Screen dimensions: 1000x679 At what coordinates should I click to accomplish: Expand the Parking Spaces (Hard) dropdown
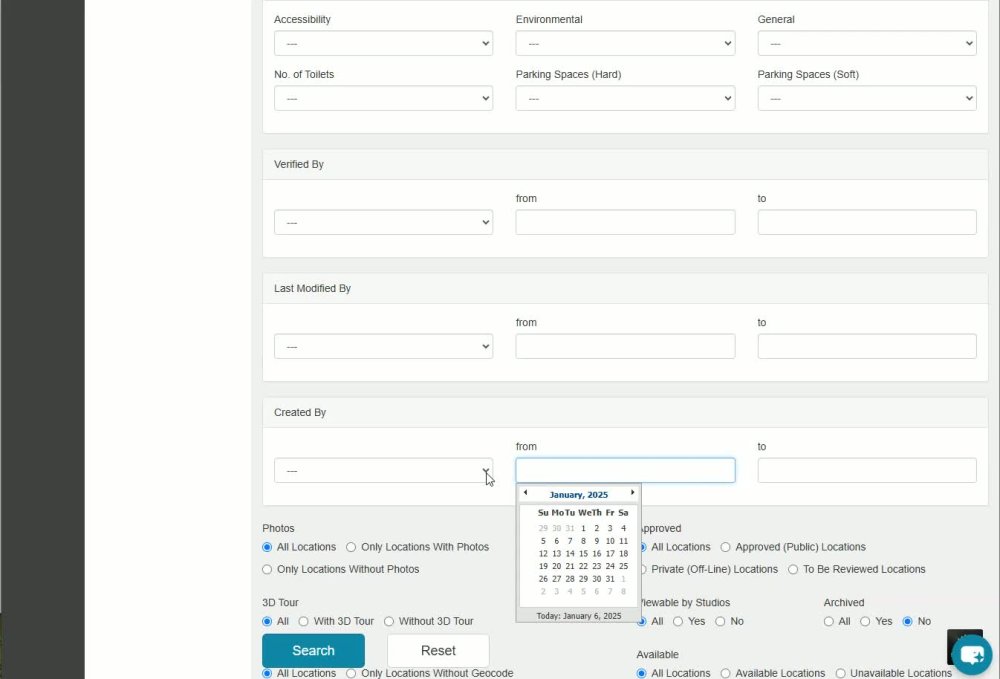625,98
